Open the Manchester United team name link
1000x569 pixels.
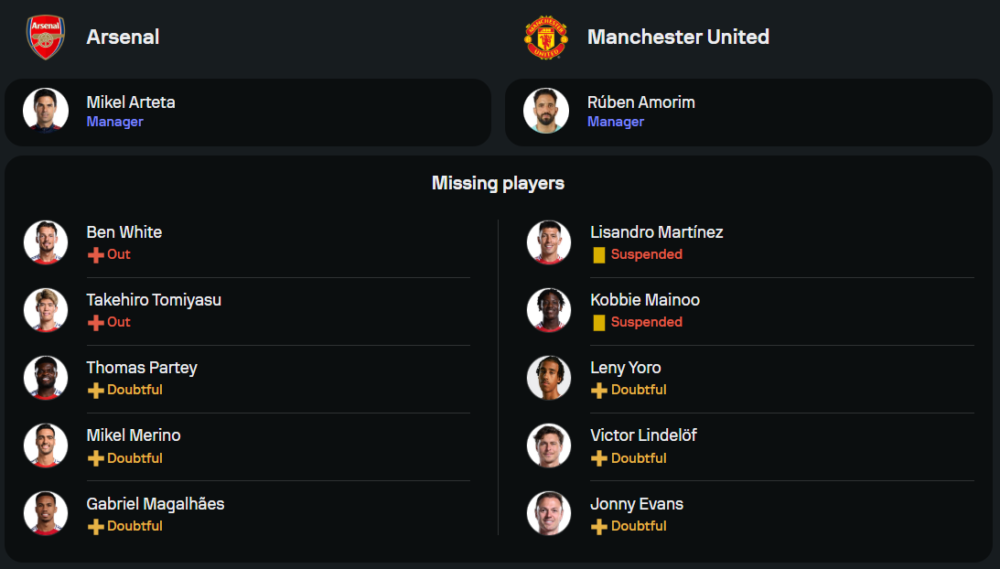678,37
